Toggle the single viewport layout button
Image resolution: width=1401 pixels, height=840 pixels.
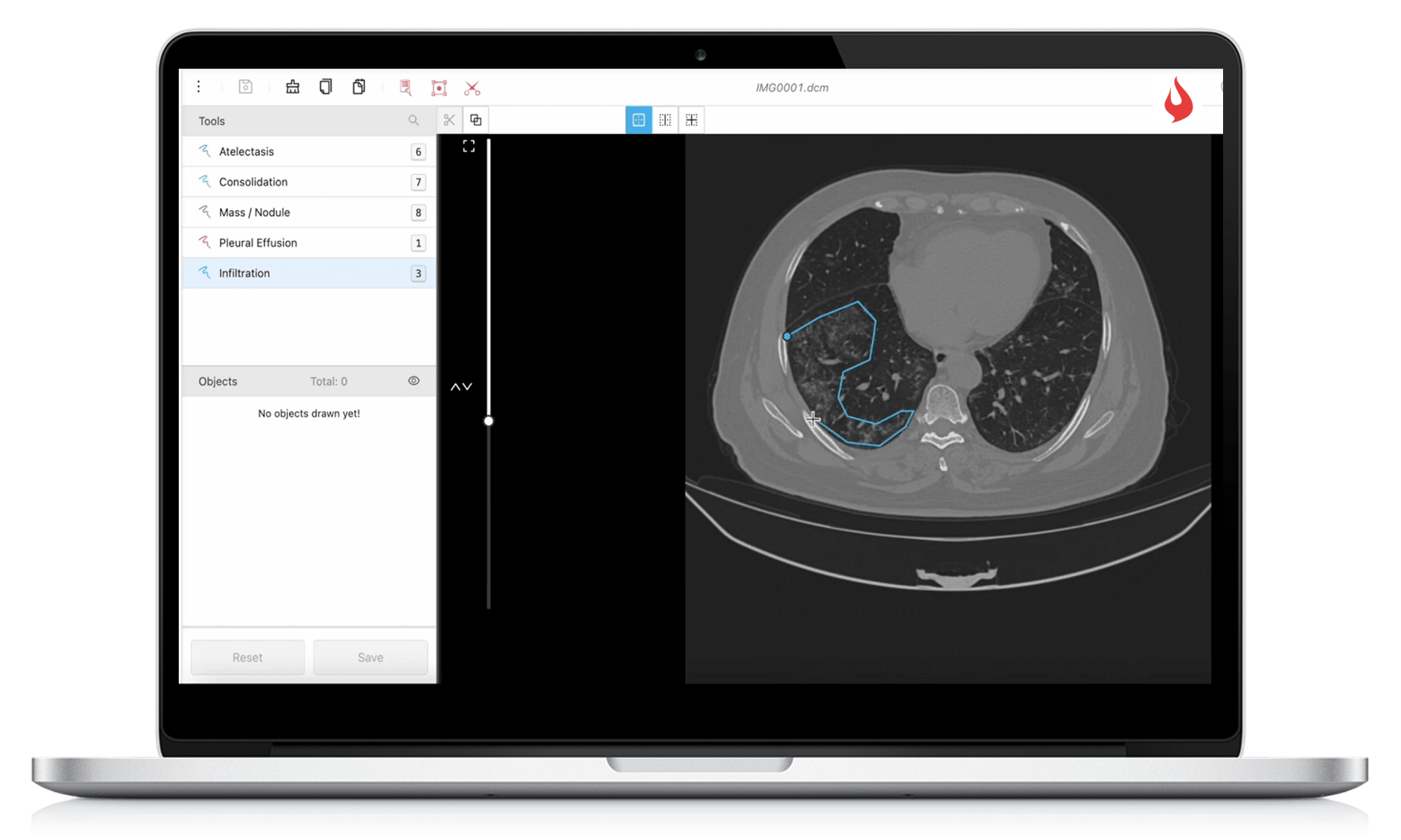click(x=639, y=120)
